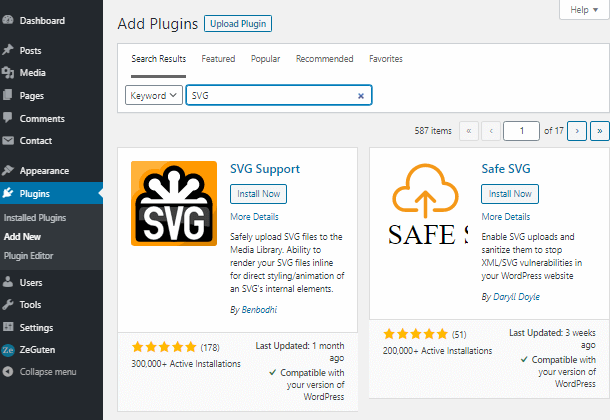Open the Media menu label
610x420 pixels.
pyautogui.click(x=33, y=73)
